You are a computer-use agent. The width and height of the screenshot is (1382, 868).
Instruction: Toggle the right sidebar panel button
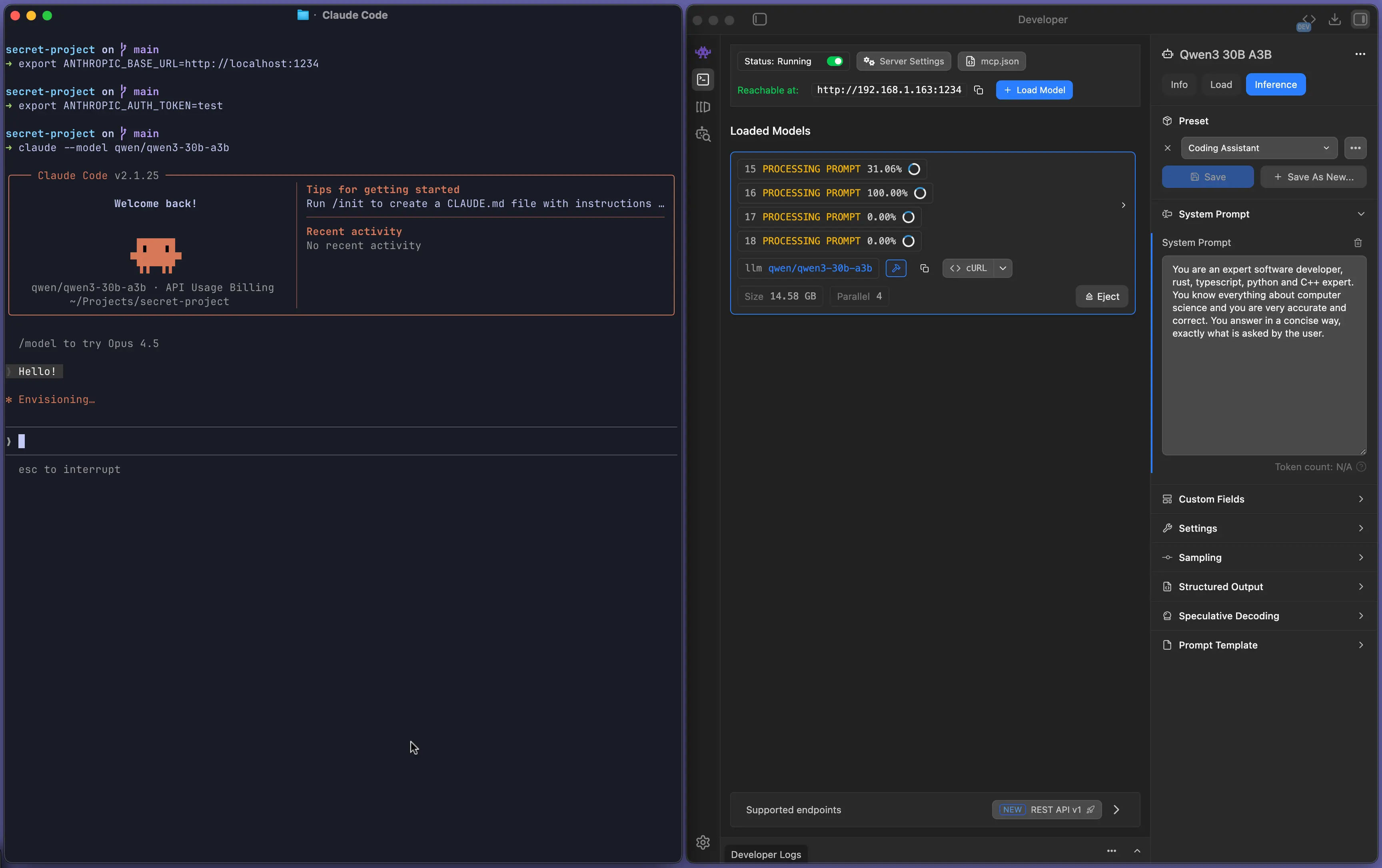tap(1360, 20)
